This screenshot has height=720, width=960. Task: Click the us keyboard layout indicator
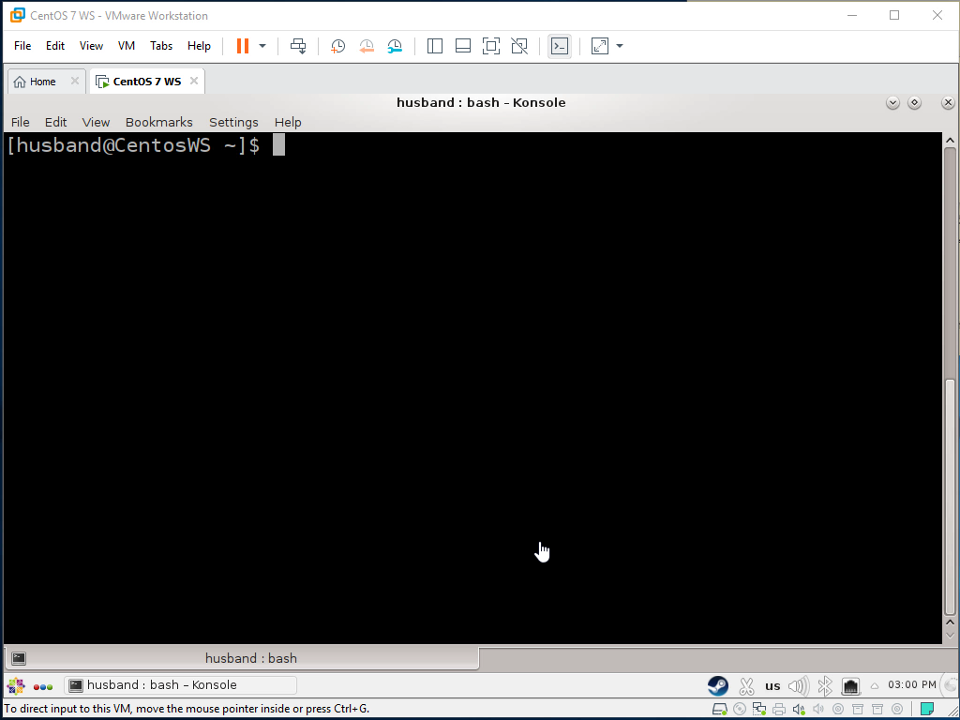pos(773,686)
